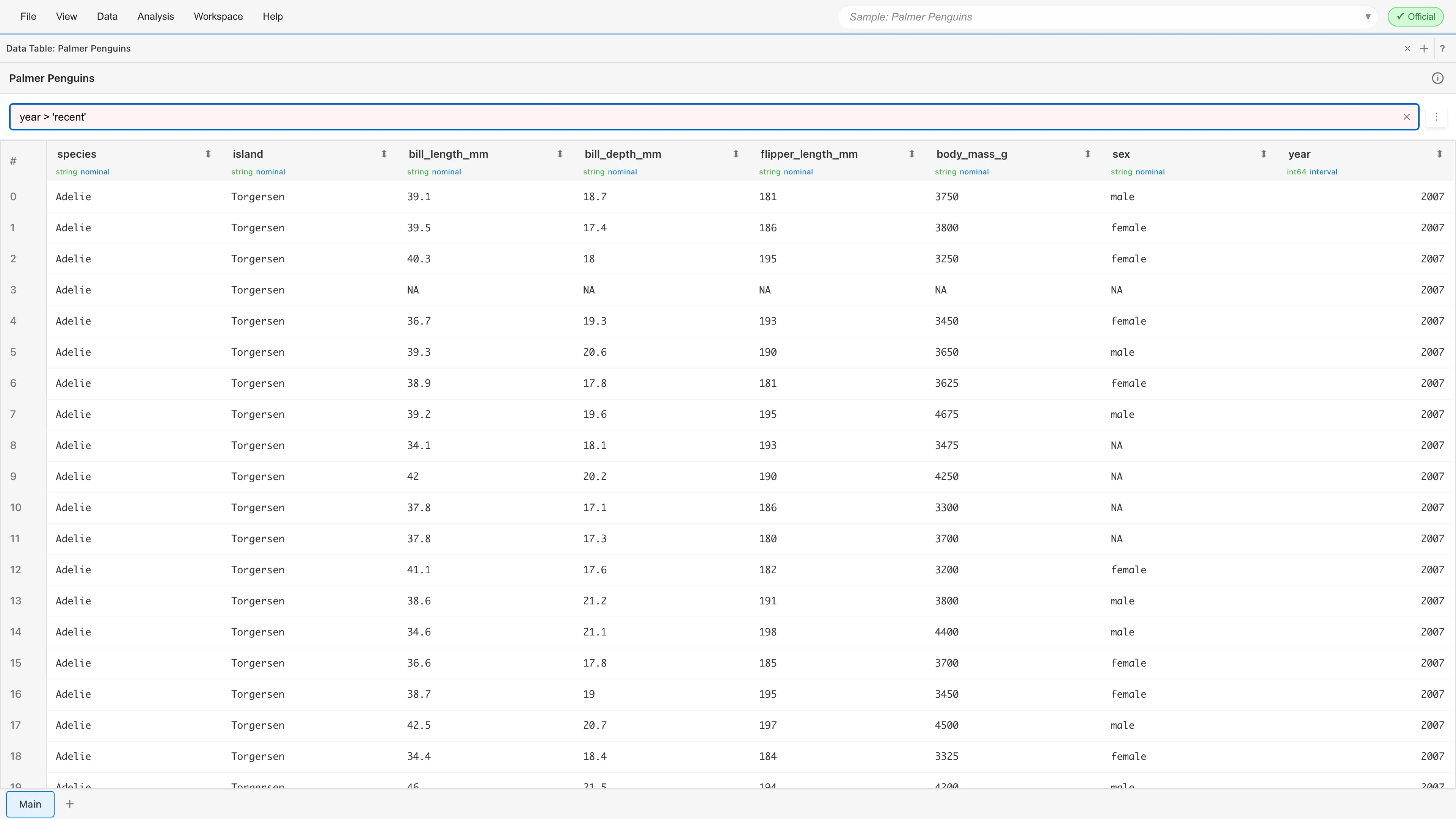
Task: Sort by the year column
Action: click(x=1439, y=154)
